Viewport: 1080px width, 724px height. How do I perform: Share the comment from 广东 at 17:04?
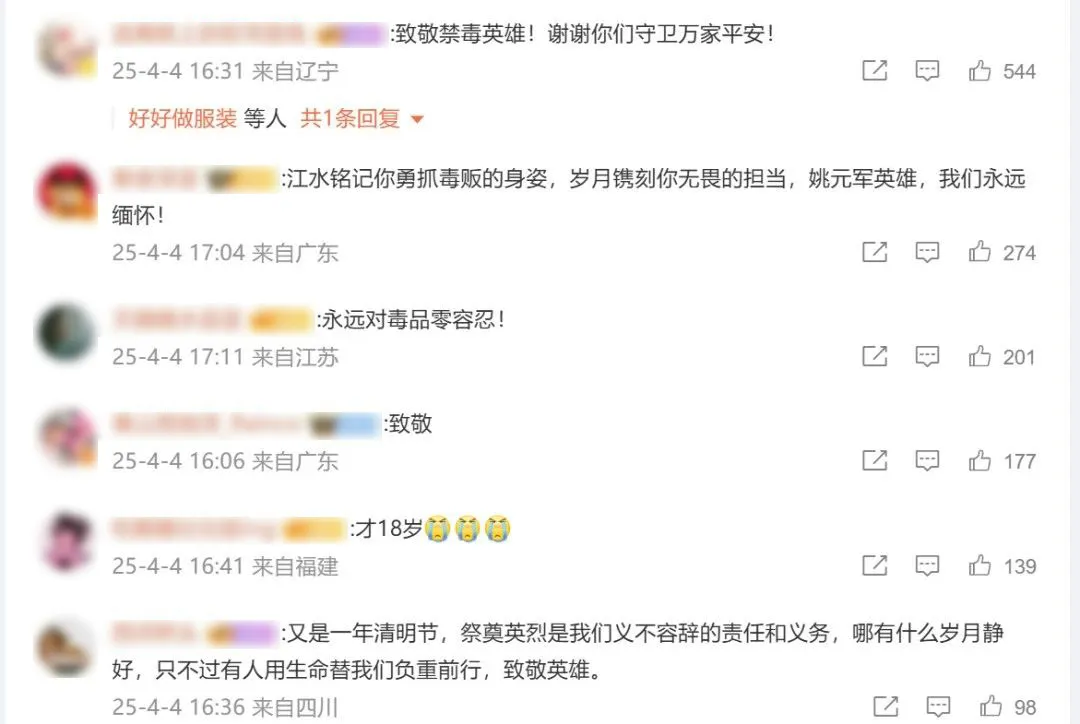click(875, 252)
